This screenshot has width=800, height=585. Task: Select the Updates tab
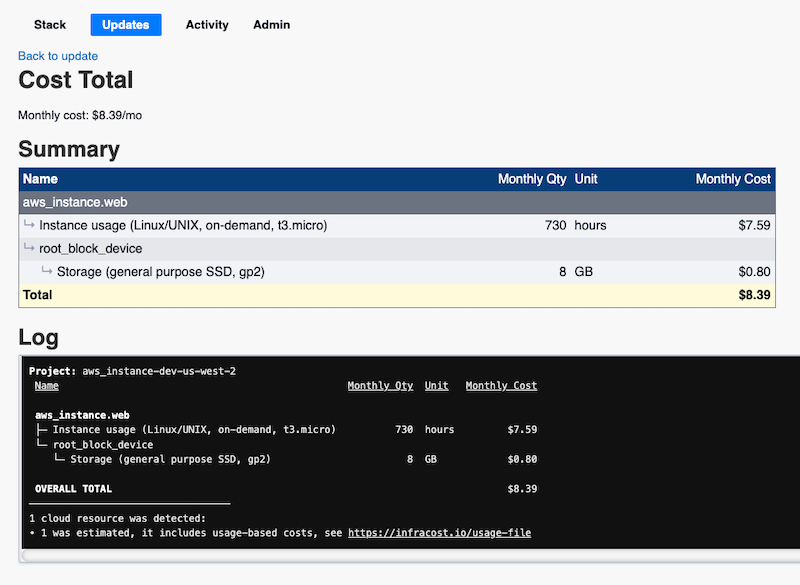(x=126, y=25)
